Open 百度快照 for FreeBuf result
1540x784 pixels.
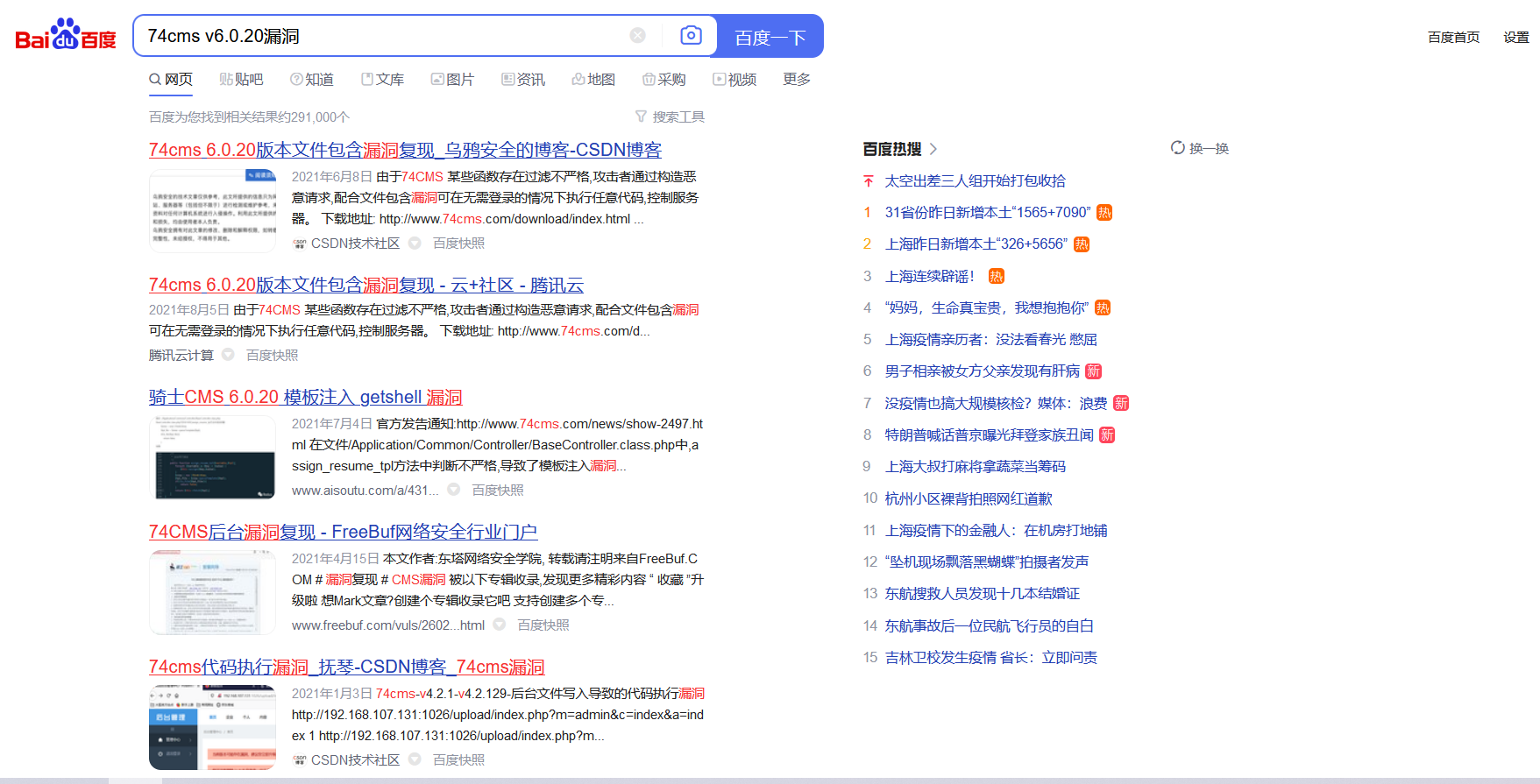point(543,625)
